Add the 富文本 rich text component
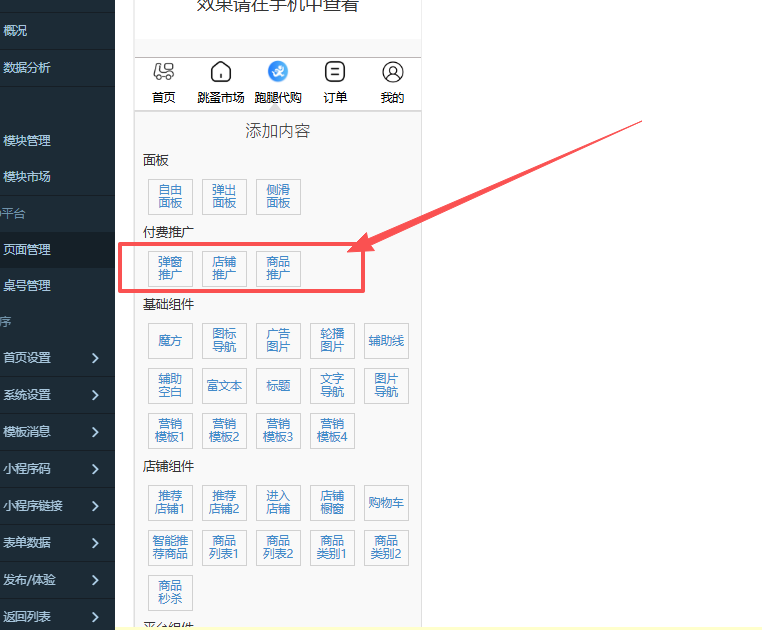 click(224, 385)
